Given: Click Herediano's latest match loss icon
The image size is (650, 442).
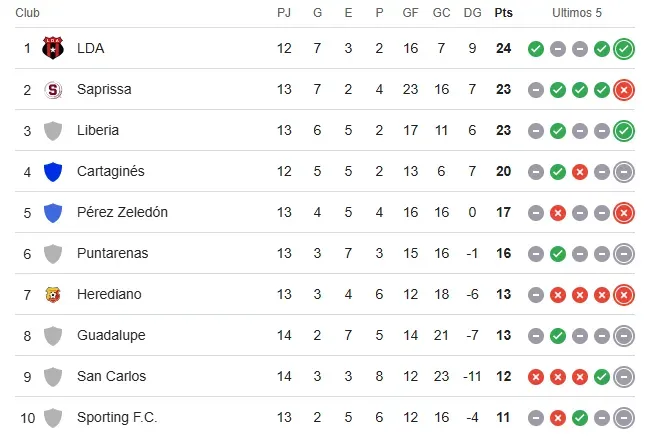Looking at the screenshot, I should [624, 294].
